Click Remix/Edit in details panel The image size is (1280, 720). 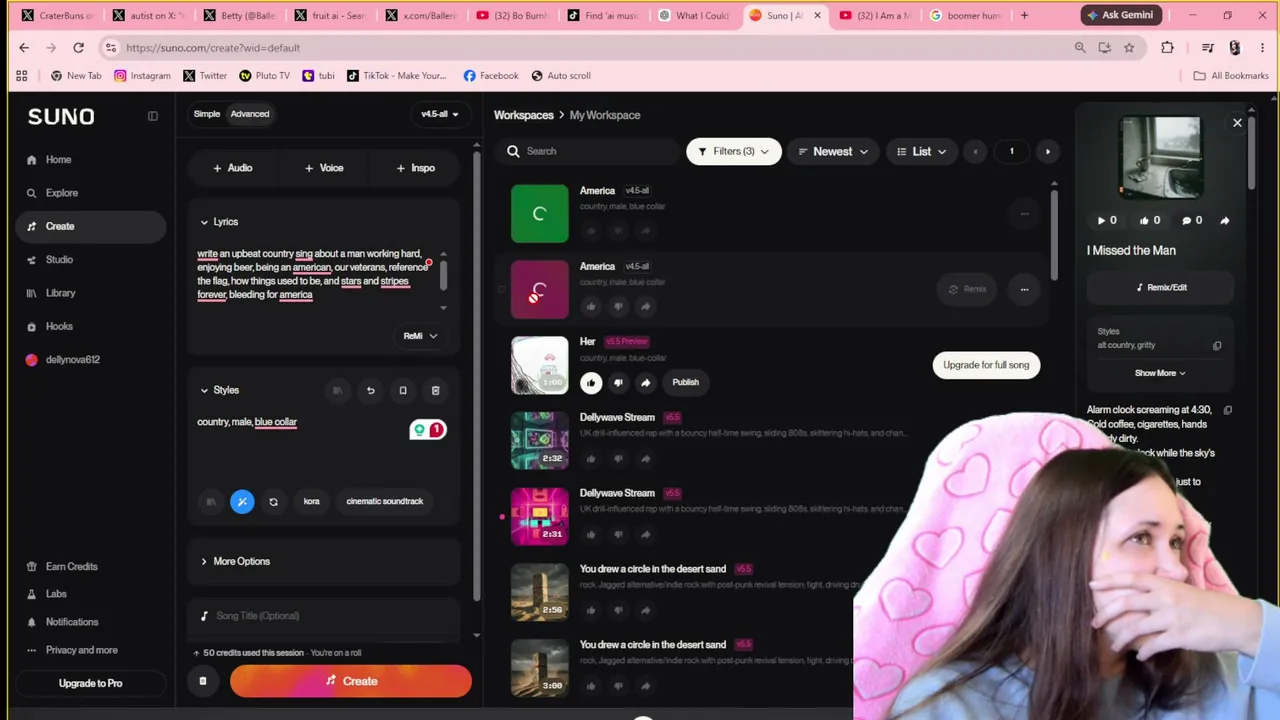coord(1160,288)
